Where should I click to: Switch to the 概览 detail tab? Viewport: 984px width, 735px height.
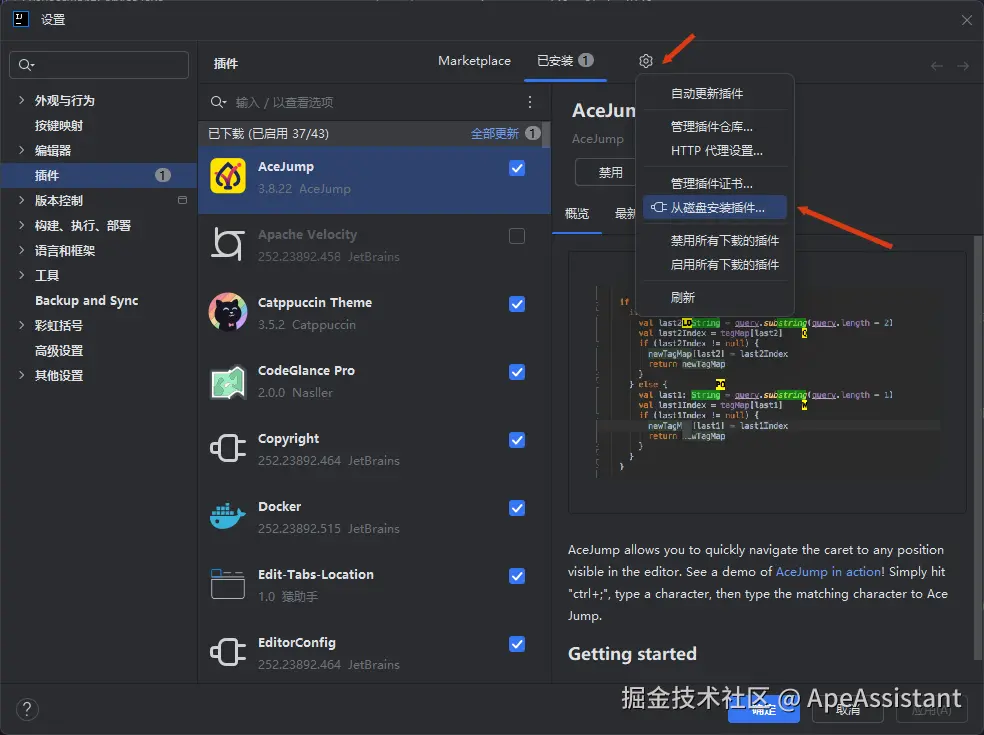click(x=577, y=213)
